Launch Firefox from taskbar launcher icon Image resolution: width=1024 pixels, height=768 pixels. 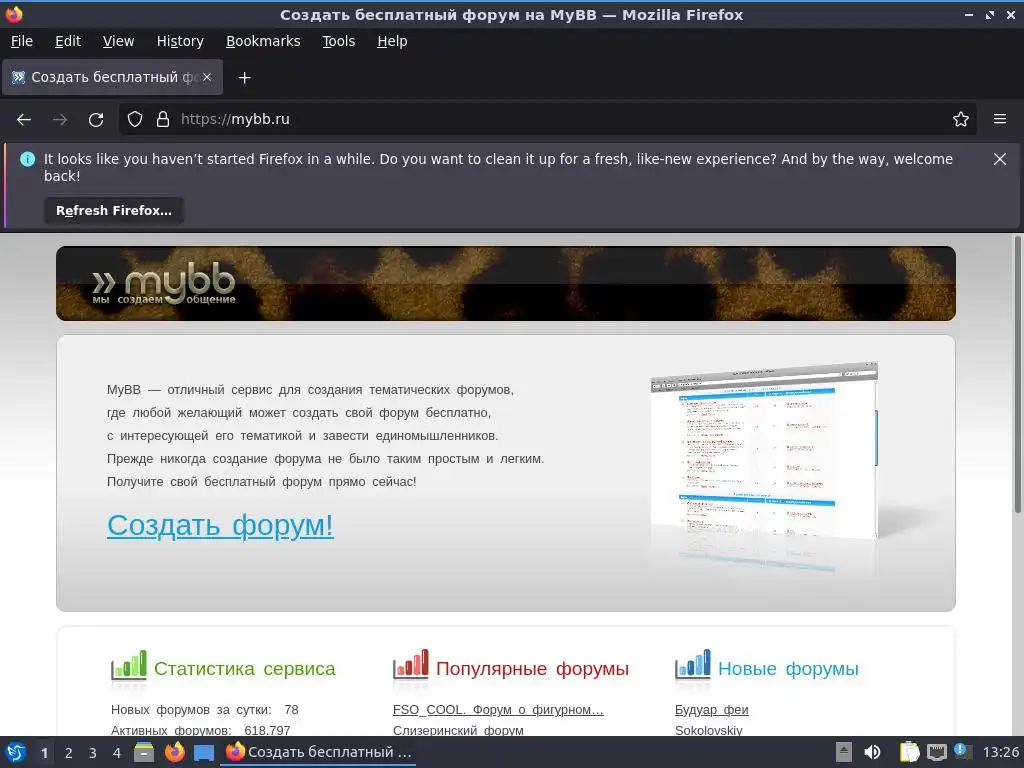174,752
